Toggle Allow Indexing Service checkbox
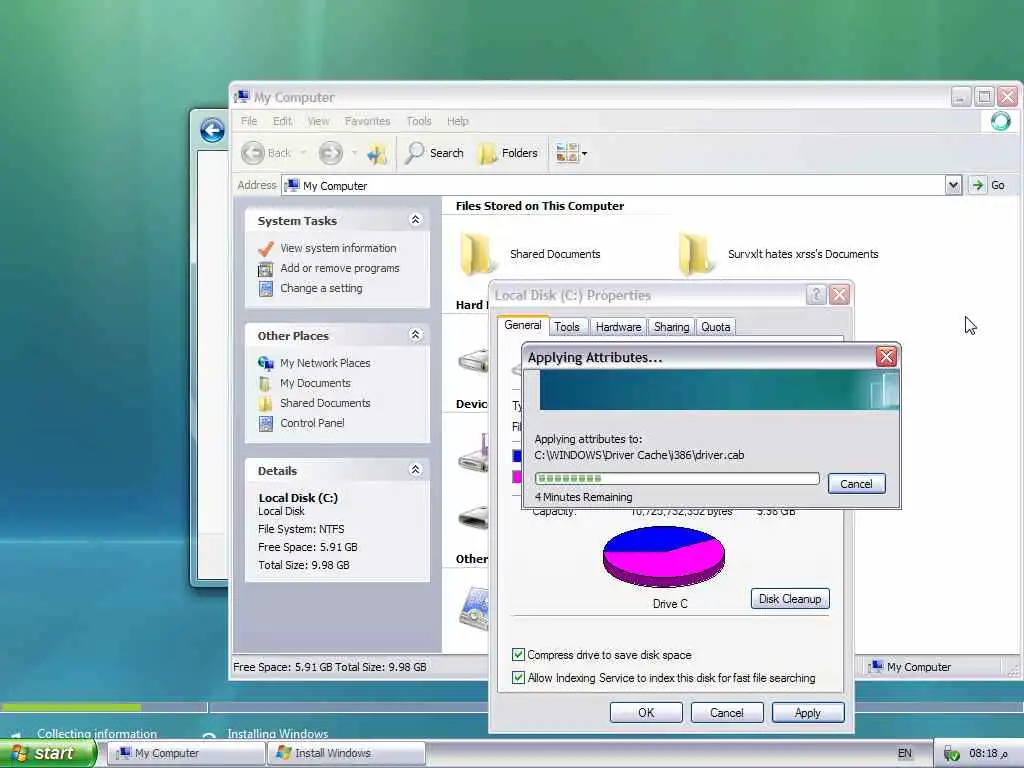This screenshot has width=1024, height=768. (x=519, y=678)
